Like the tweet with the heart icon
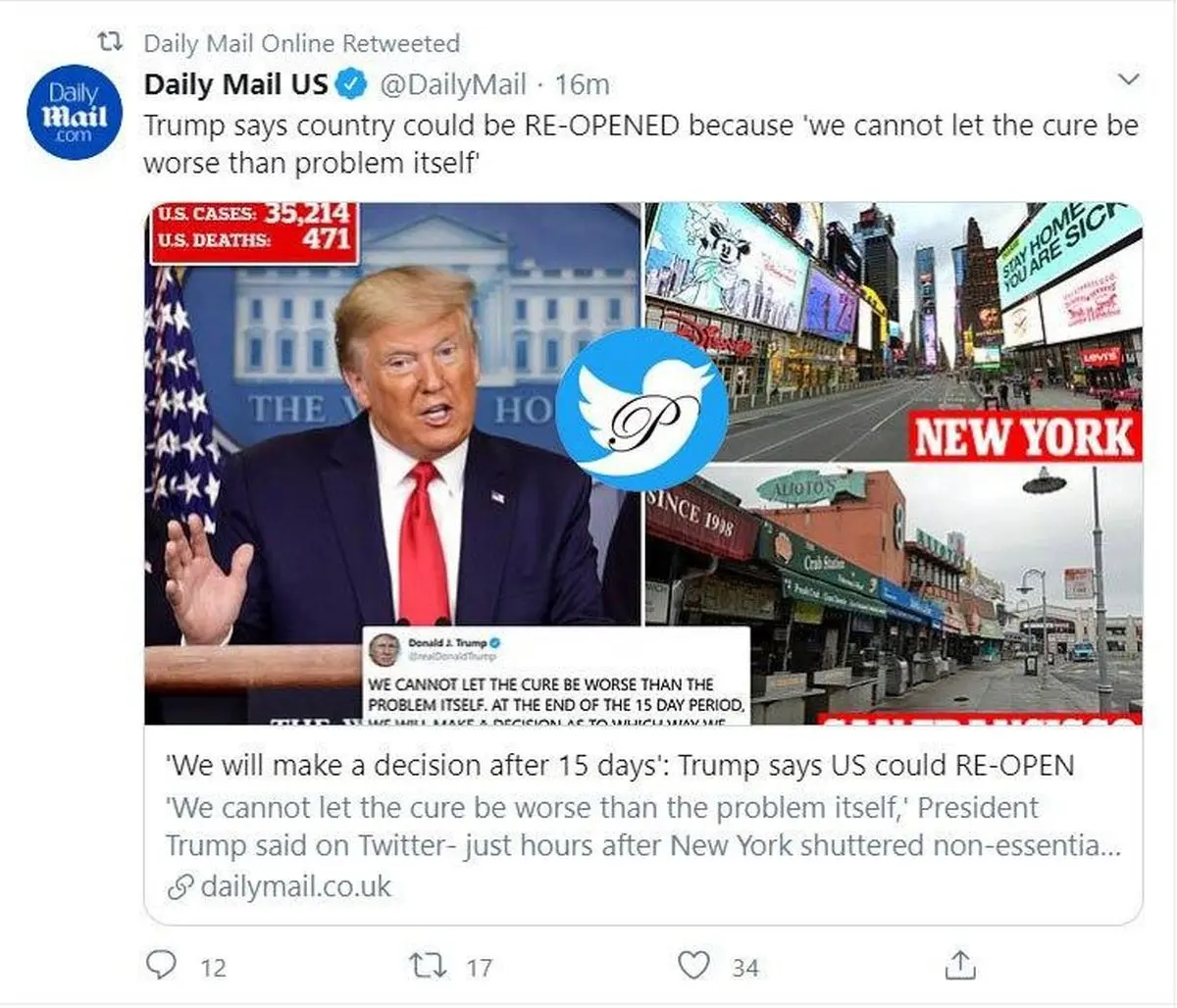This screenshot has height=1008, width=1177. (693, 965)
